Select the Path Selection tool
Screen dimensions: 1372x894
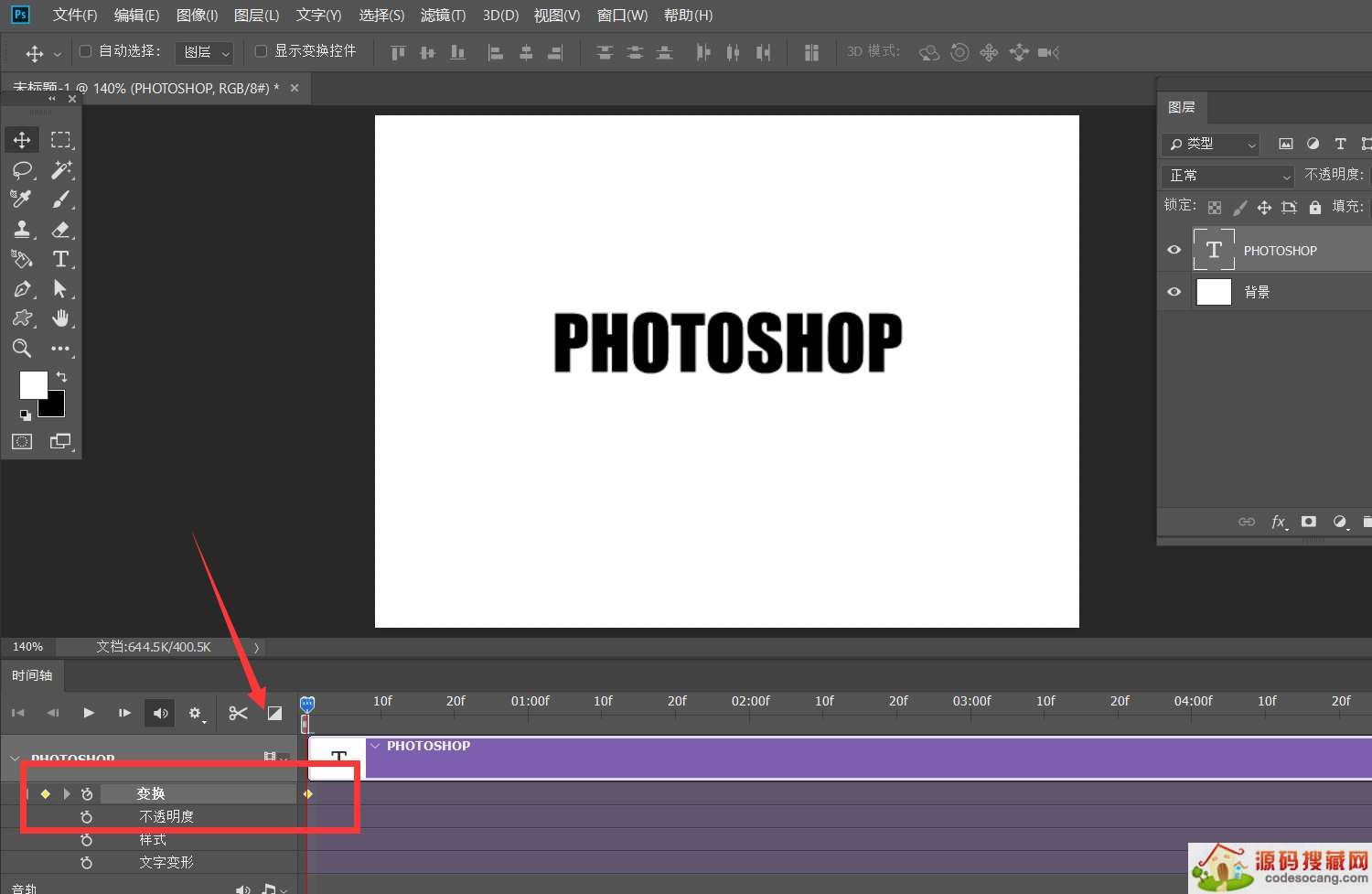[60, 289]
